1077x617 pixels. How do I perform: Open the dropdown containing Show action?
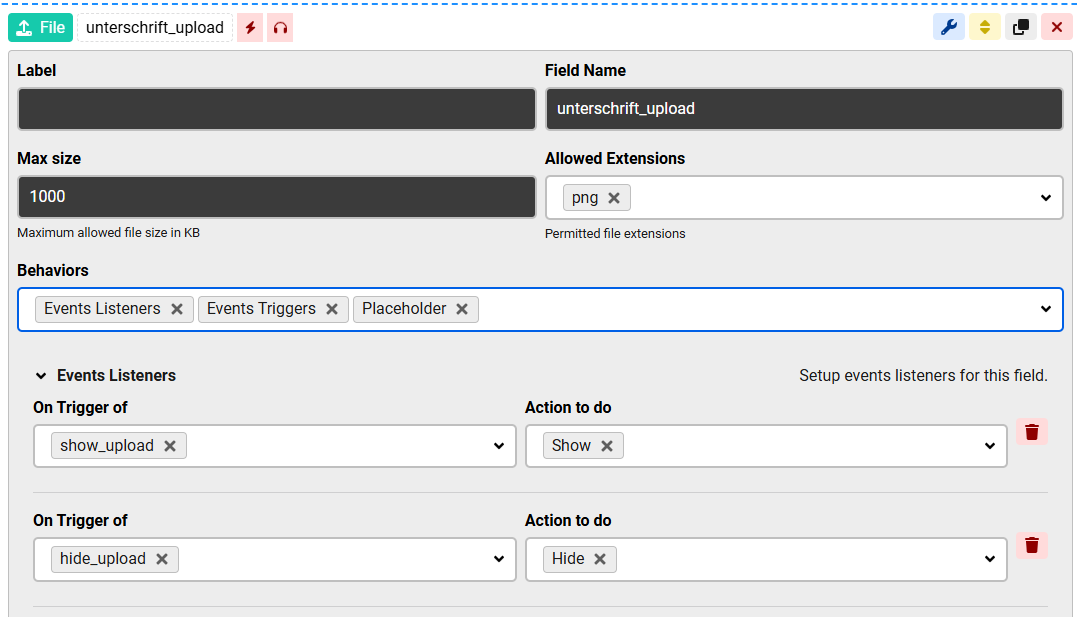click(990, 446)
